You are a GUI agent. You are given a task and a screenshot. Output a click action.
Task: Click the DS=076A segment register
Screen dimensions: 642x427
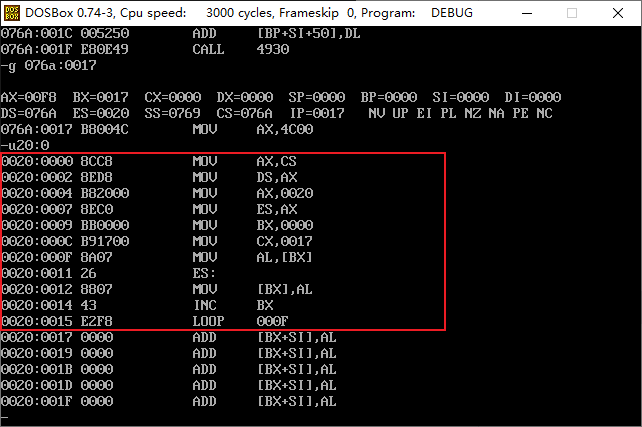click(29, 113)
